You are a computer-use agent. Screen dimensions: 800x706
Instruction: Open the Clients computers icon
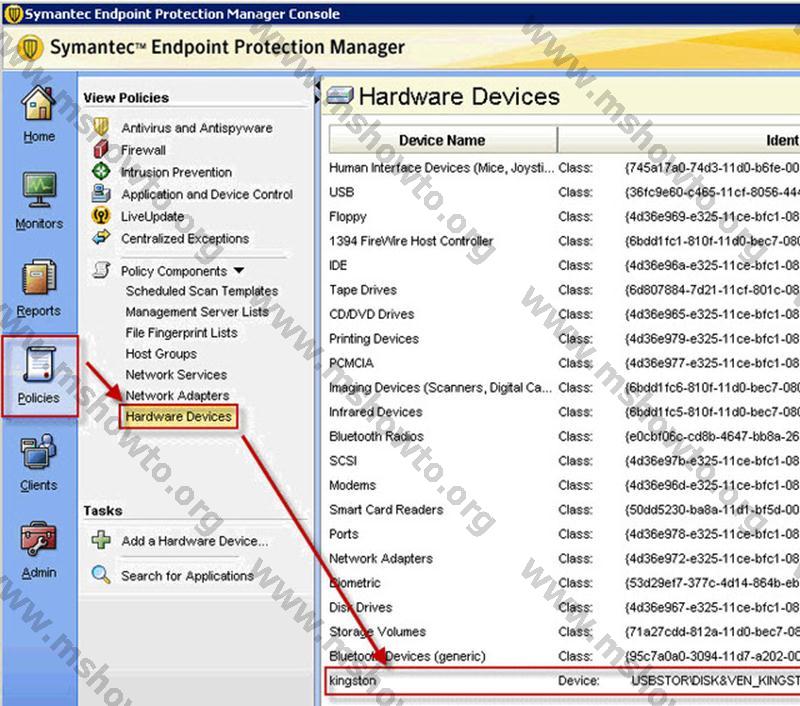point(39,451)
